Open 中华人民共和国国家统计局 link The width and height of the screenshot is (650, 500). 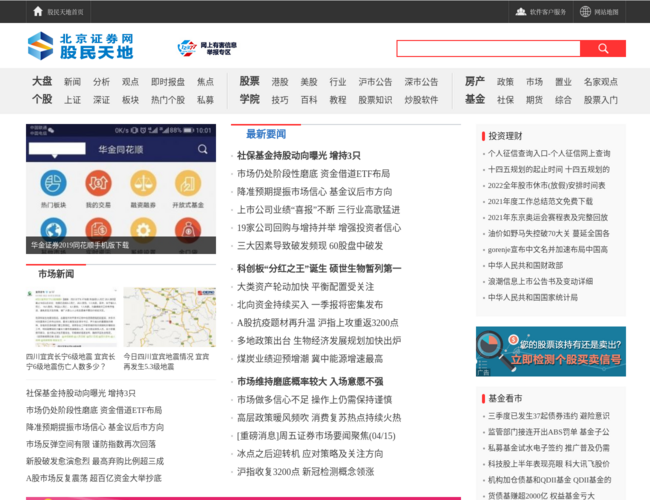coord(532,297)
